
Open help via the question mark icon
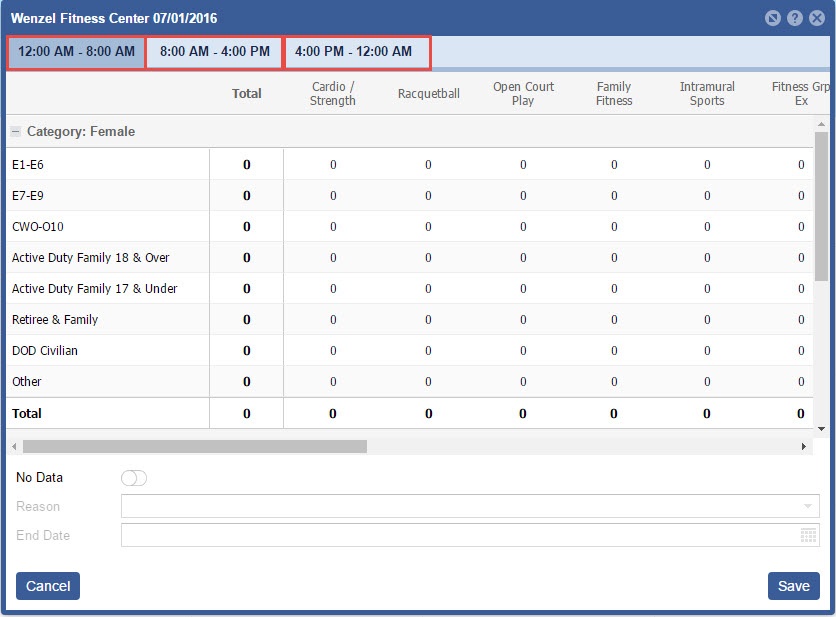tap(795, 19)
